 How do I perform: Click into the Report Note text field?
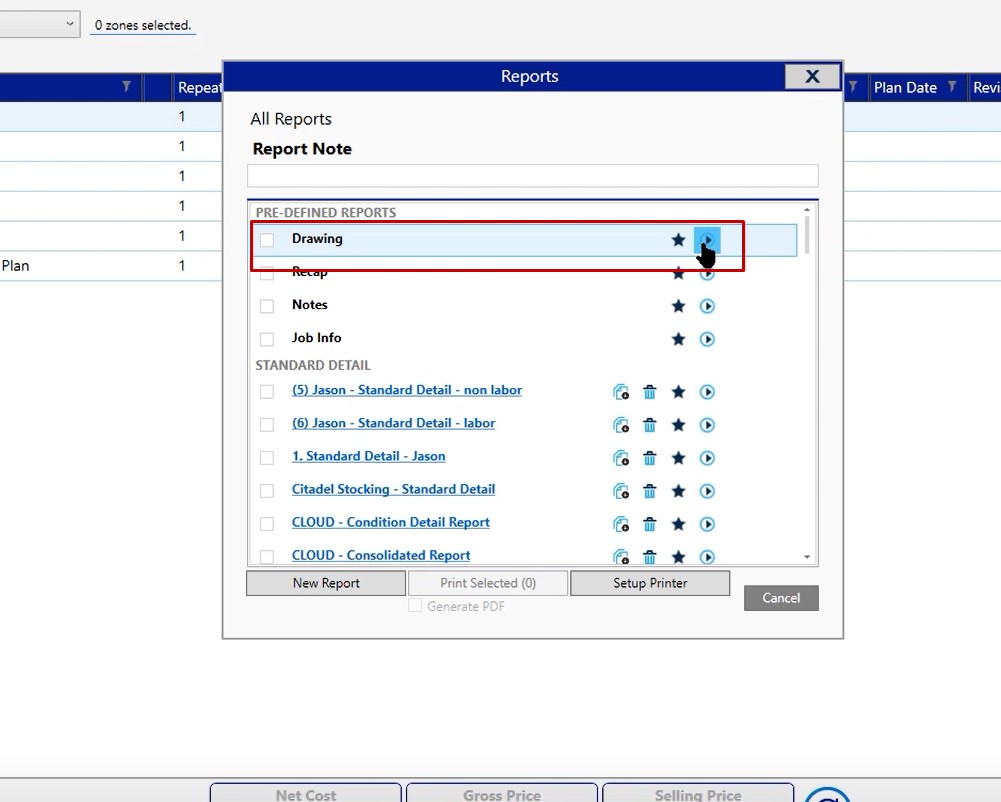pyautogui.click(x=532, y=176)
